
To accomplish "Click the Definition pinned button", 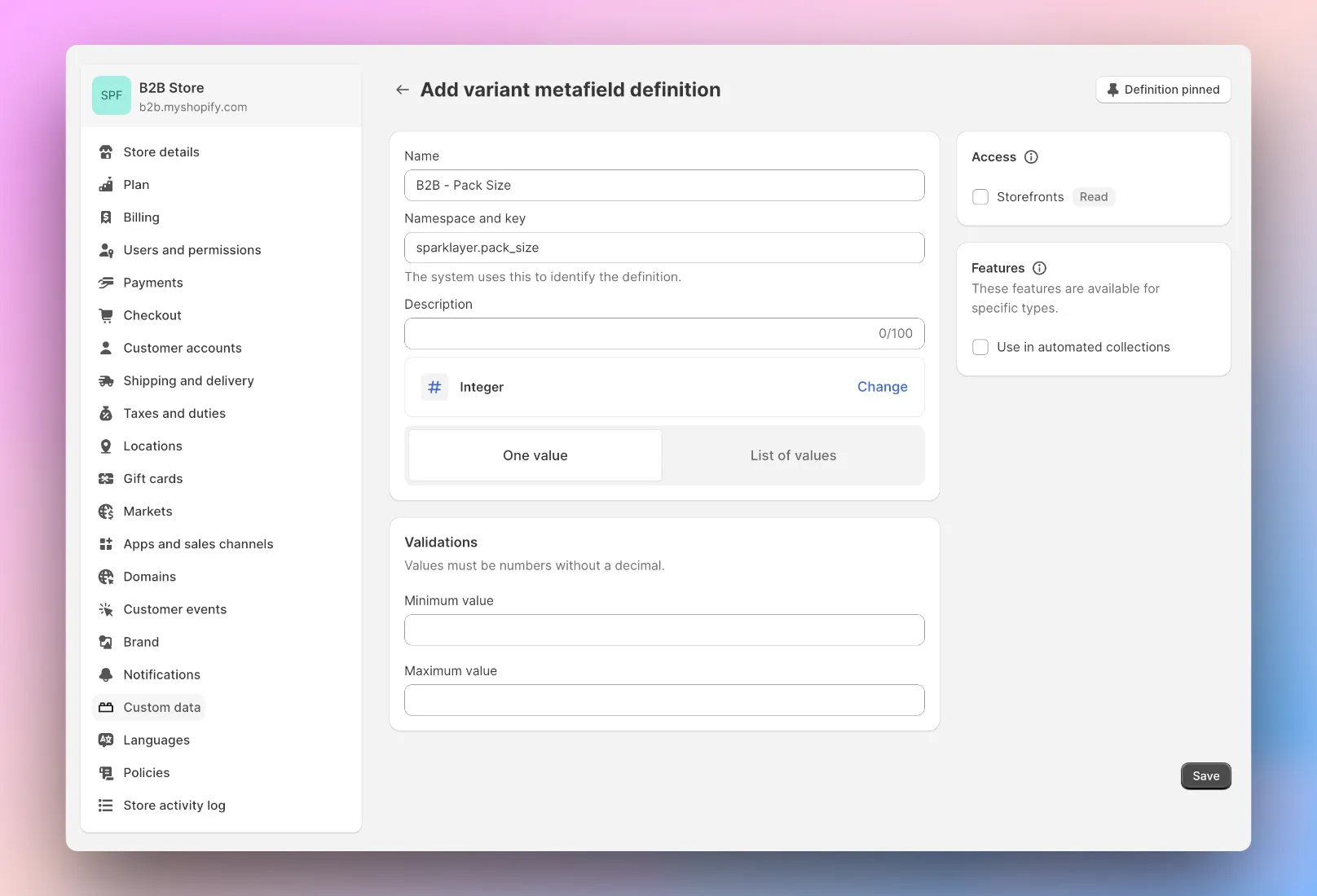I will [1163, 90].
